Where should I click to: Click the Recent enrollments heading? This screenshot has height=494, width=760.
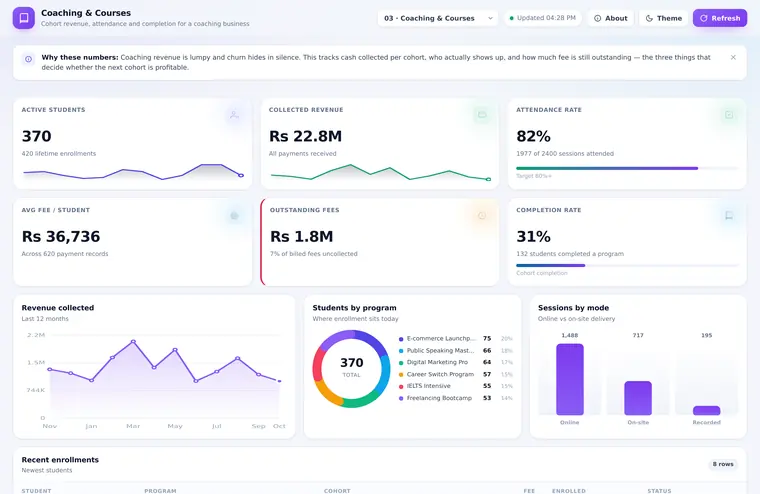tap(60, 460)
